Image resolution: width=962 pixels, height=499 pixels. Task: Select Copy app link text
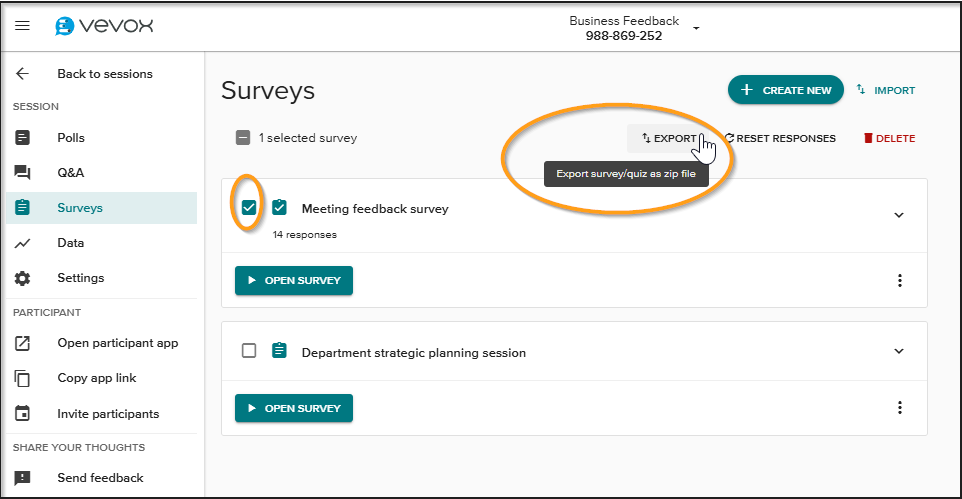pos(97,378)
